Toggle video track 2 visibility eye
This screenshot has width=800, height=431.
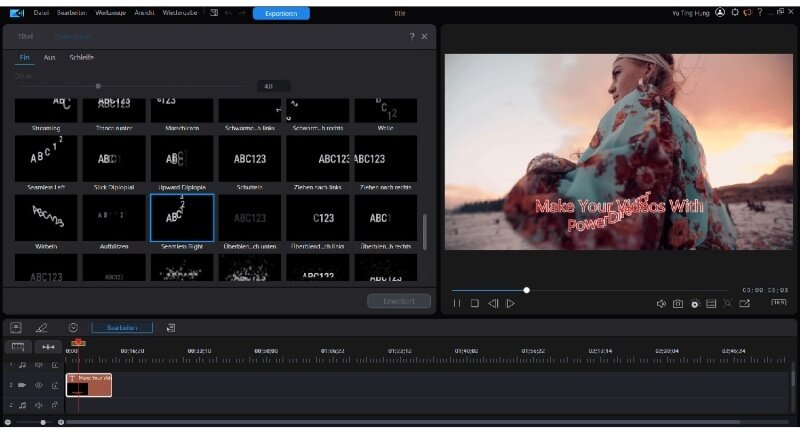pyautogui.click(x=39, y=385)
